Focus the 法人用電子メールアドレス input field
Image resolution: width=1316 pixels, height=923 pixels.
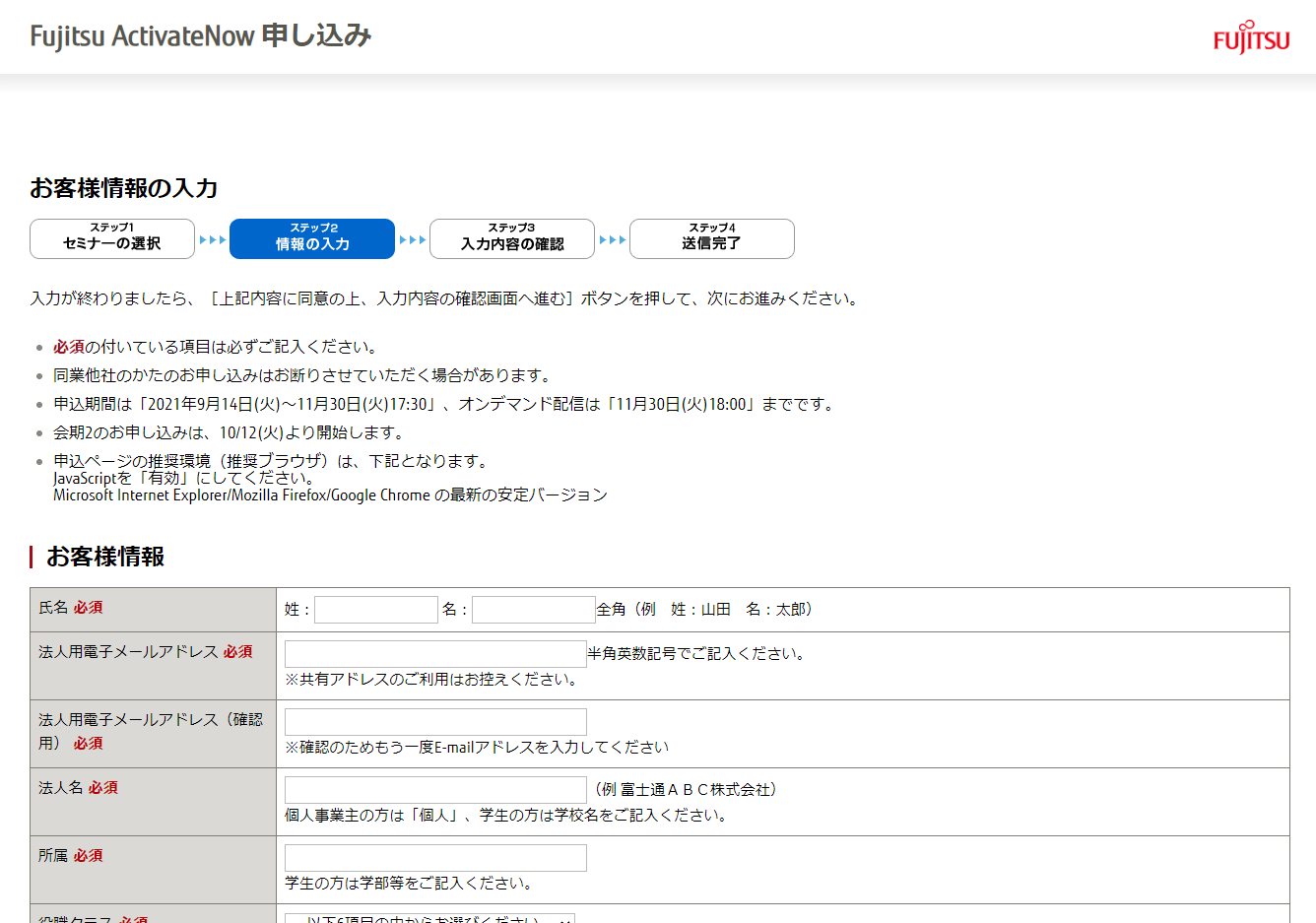coord(435,654)
